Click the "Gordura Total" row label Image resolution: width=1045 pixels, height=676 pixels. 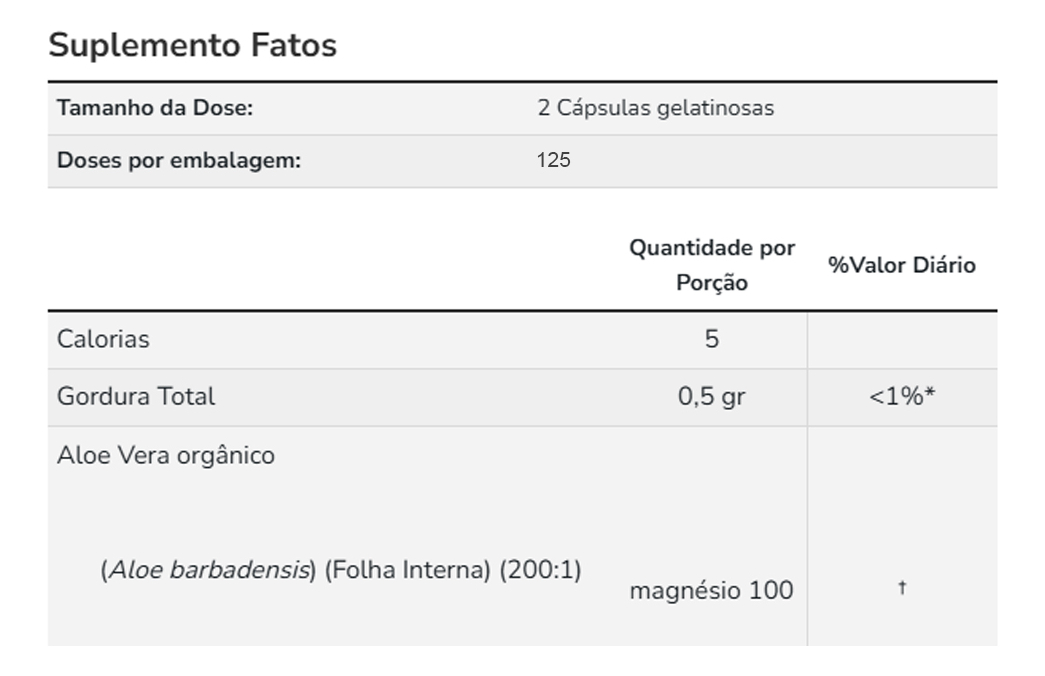[136, 396]
